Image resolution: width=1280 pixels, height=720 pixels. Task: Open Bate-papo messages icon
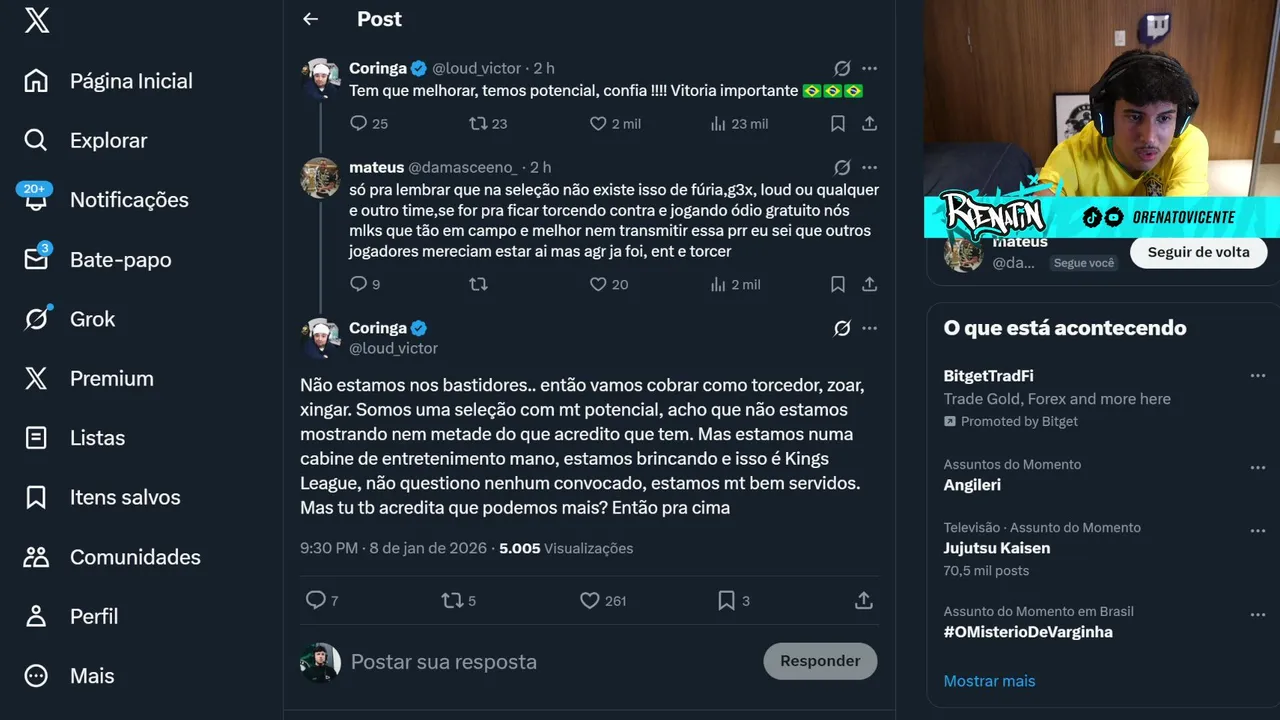tap(36, 259)
